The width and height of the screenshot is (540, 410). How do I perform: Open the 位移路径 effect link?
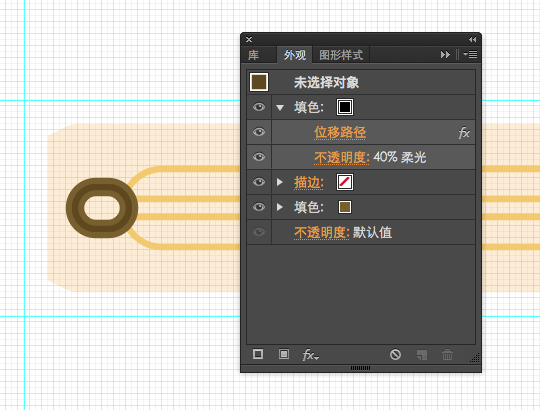[x=340, y=133]
